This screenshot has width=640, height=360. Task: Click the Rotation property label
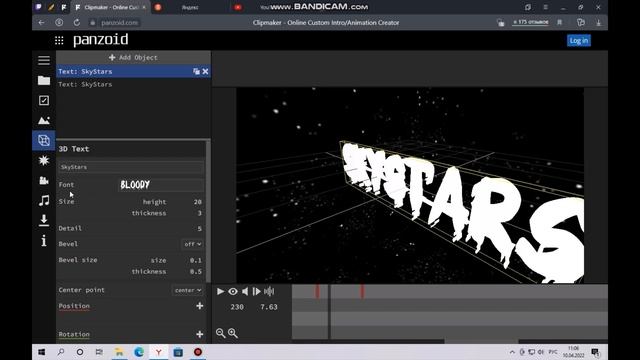tap(74, 334)
